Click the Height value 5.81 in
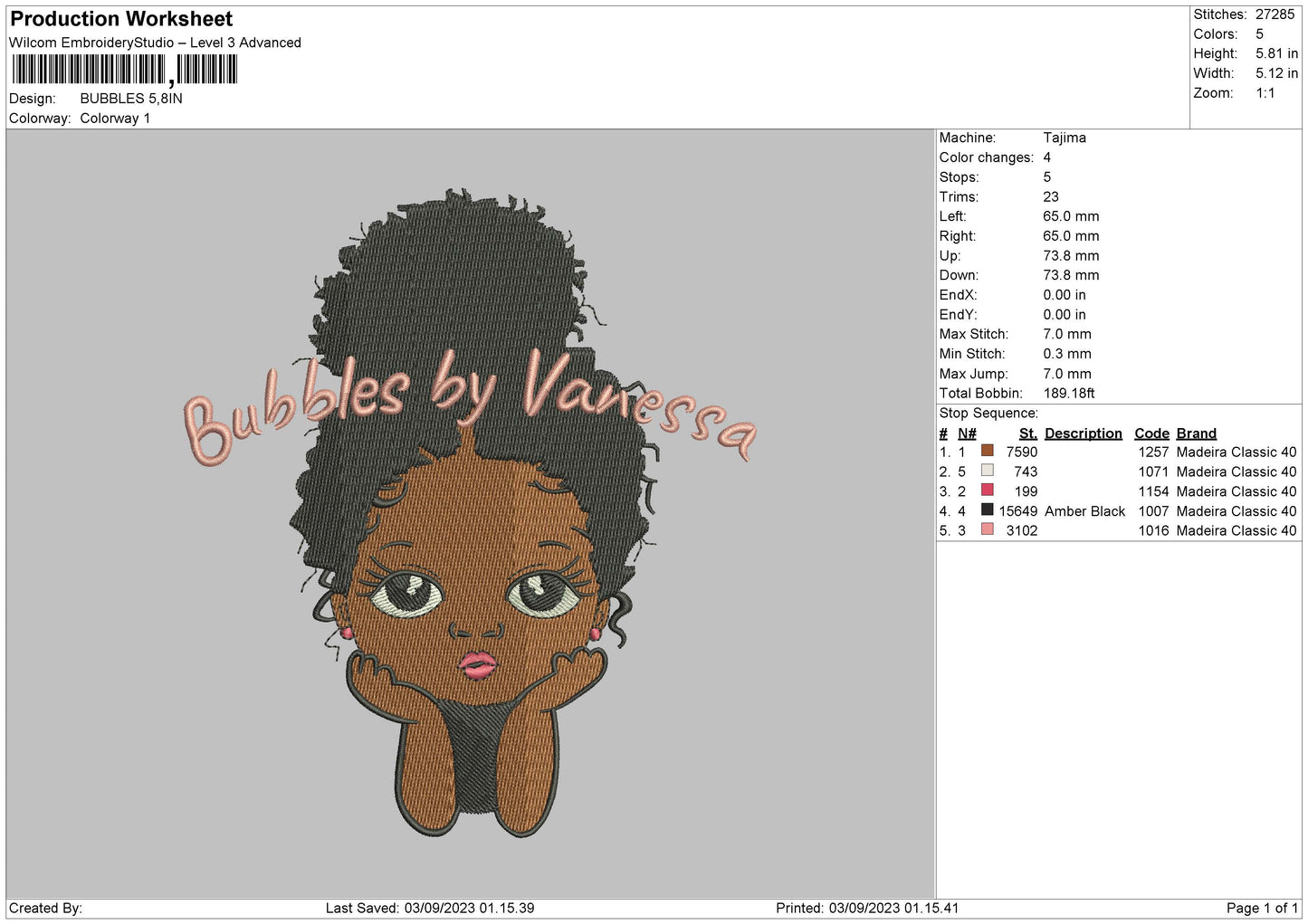Image resolution: width=1308 pixels, height=924 pixels. pyautogui.click(x=1276, y=53)
